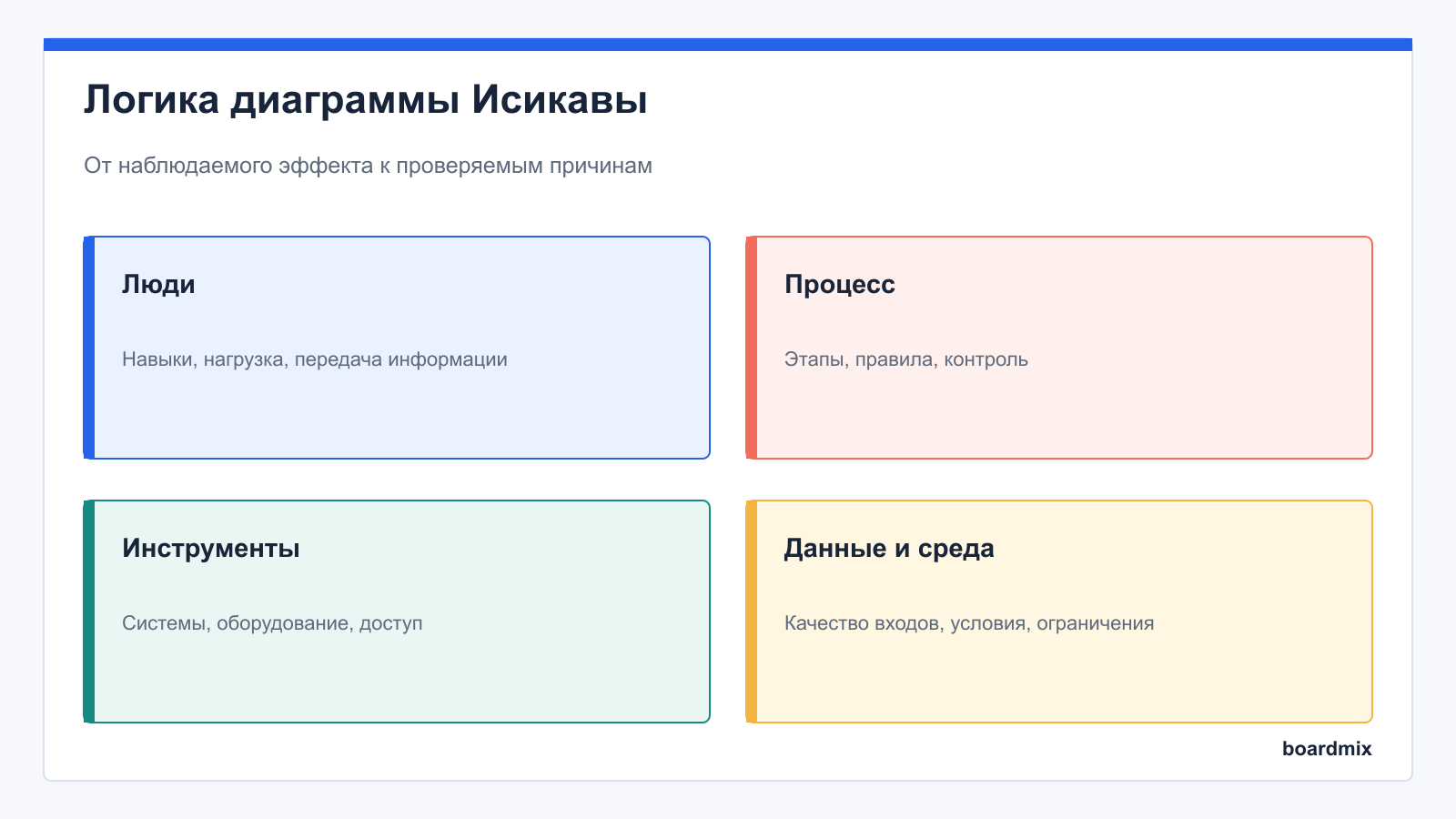Click the boardmix label
Image resolution: width=1456 pixels, height=819 pixels.
pos(1327,749)
